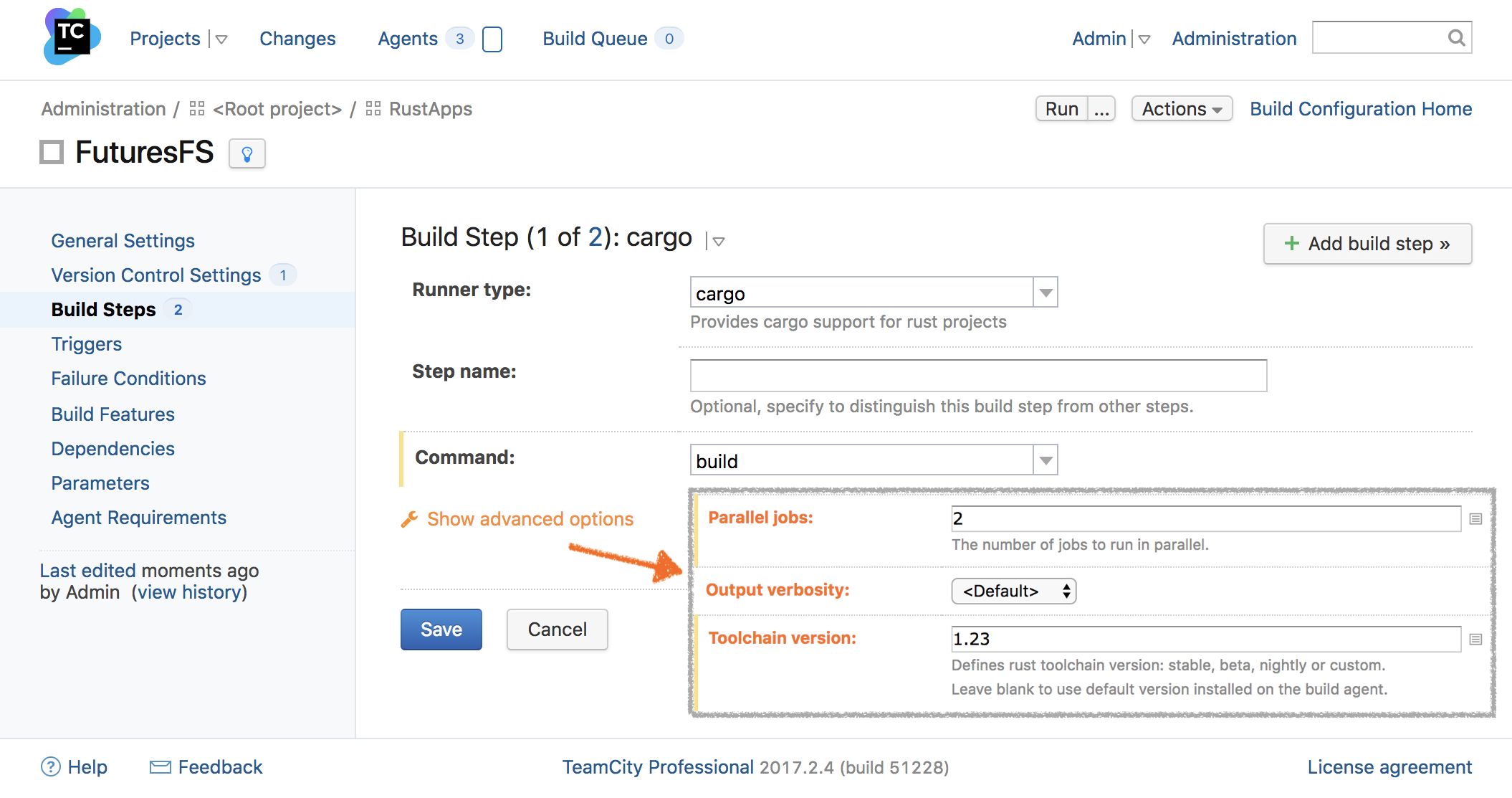The height and width of the screenshot is (798, 1512).
Task: Expand the build step title dropdown arrow
Action: pos(718,242)
